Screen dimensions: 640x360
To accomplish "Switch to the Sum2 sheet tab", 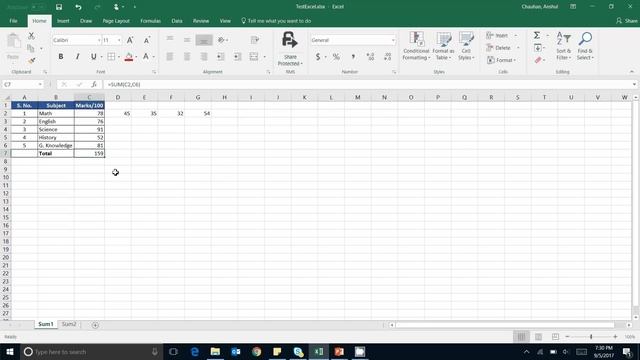I will click(x=69, y=324).
